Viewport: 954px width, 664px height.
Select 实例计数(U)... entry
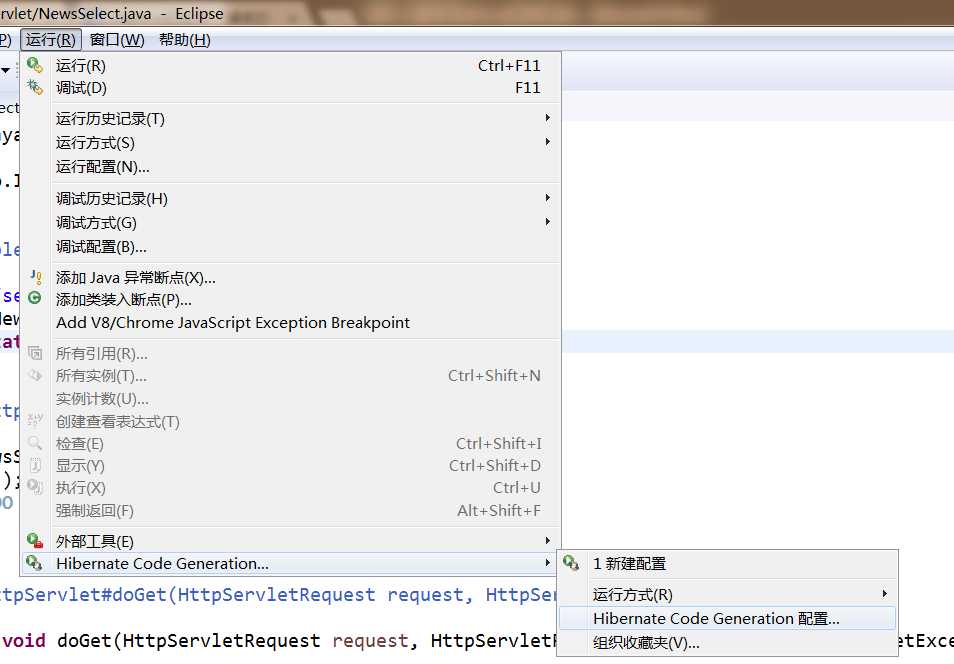(291, 399)
